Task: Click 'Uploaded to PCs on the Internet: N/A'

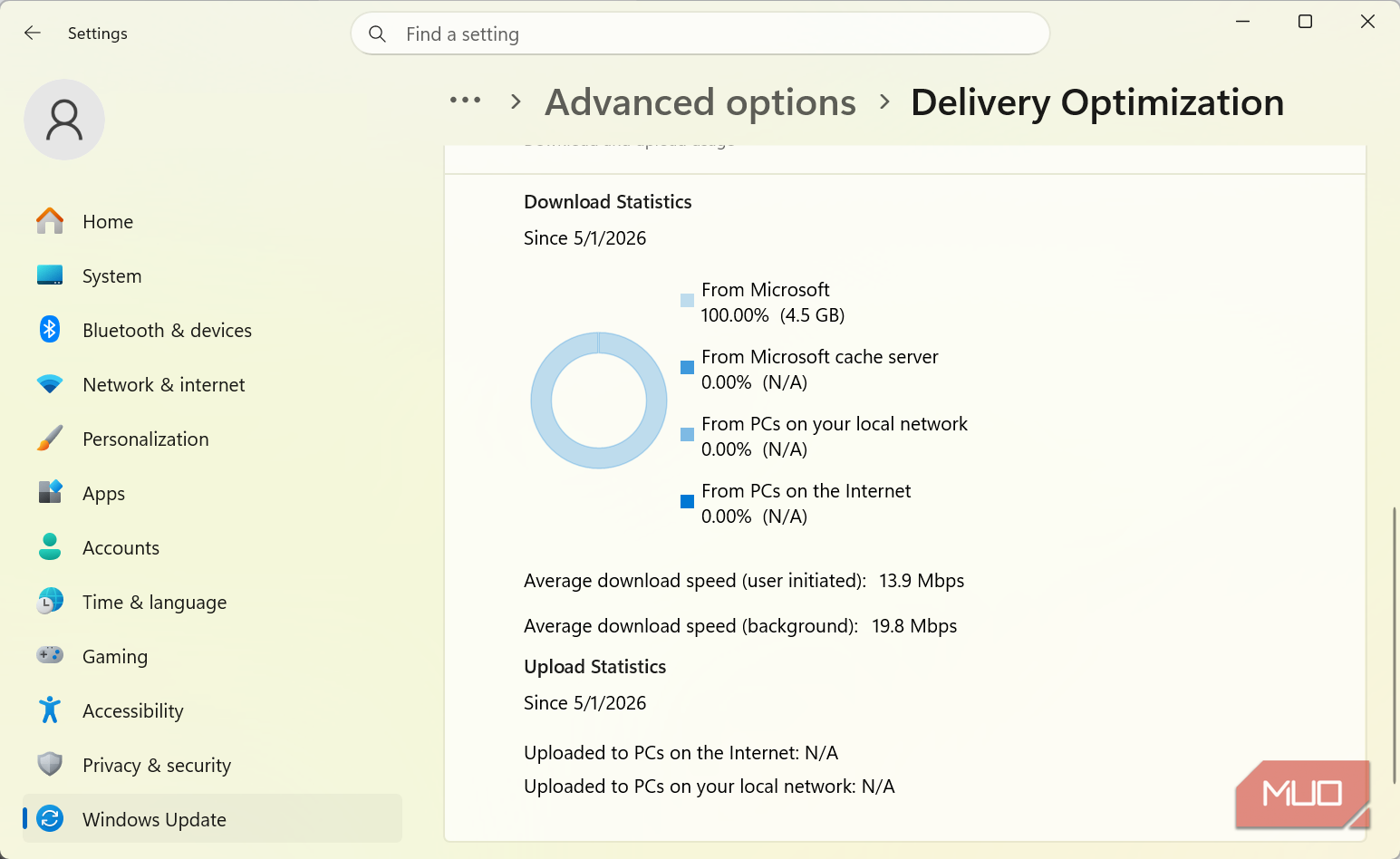Action: 681,753
